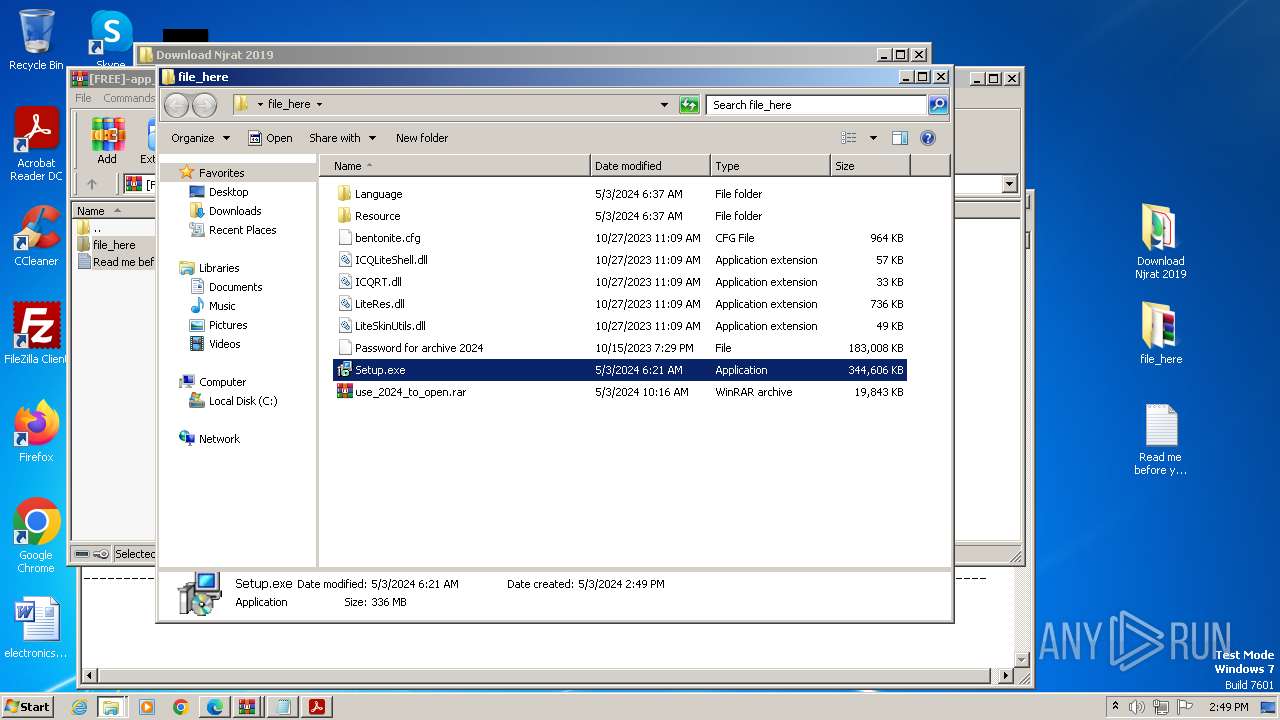Sort by Size column header

tap(870, 166)
